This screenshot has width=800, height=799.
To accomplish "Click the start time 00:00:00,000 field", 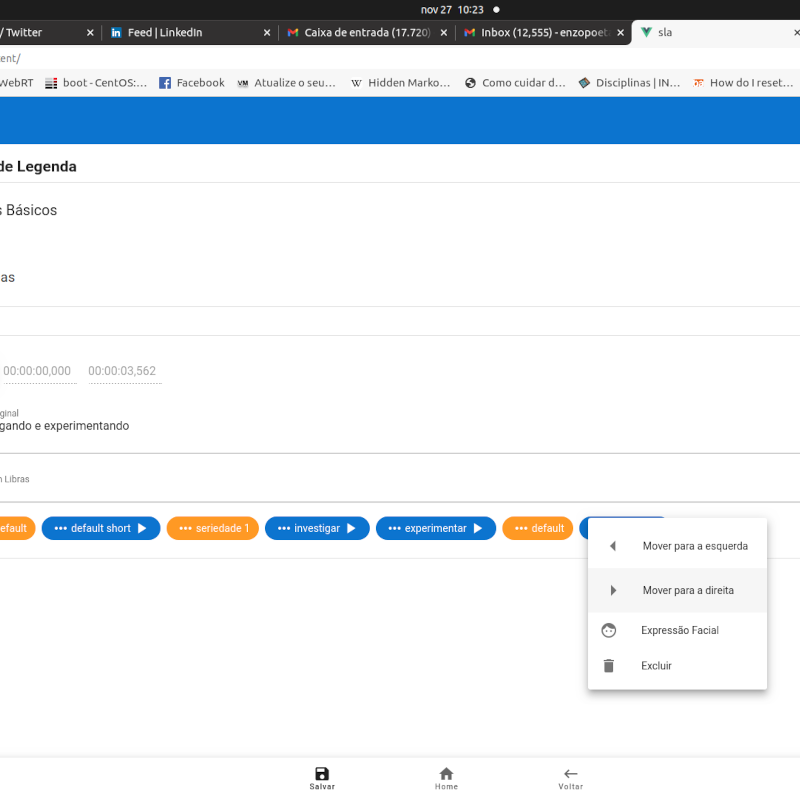I will pos(37,371).
